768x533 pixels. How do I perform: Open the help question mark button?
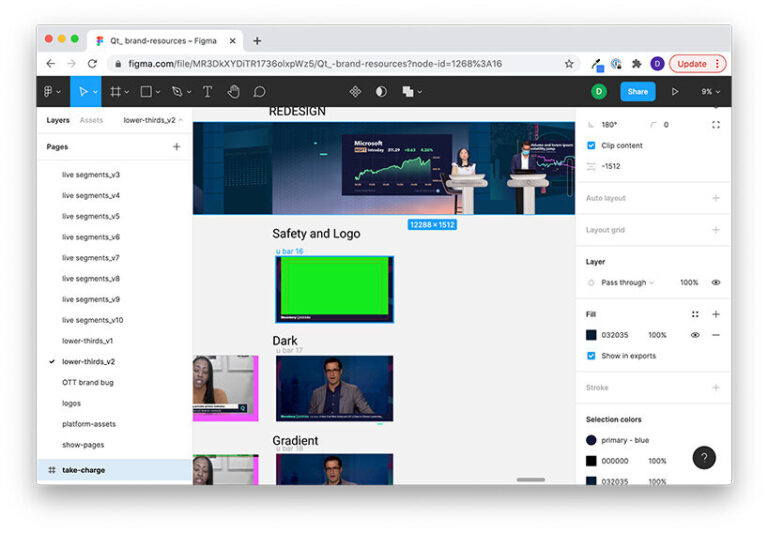(704, 457)
